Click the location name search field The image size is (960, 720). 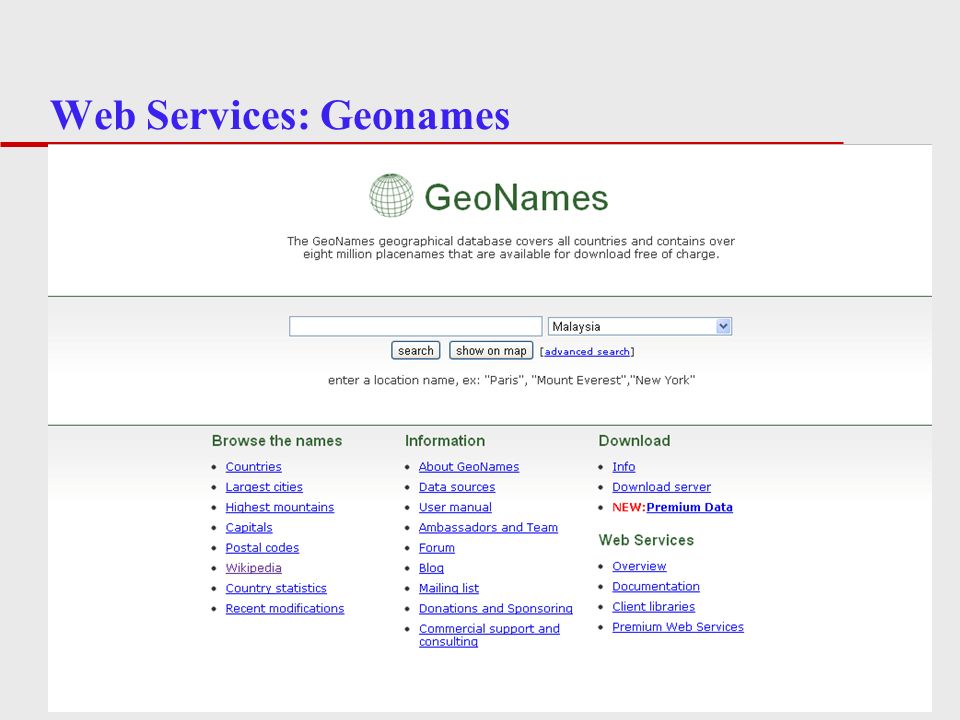click(x=416, y=326)
